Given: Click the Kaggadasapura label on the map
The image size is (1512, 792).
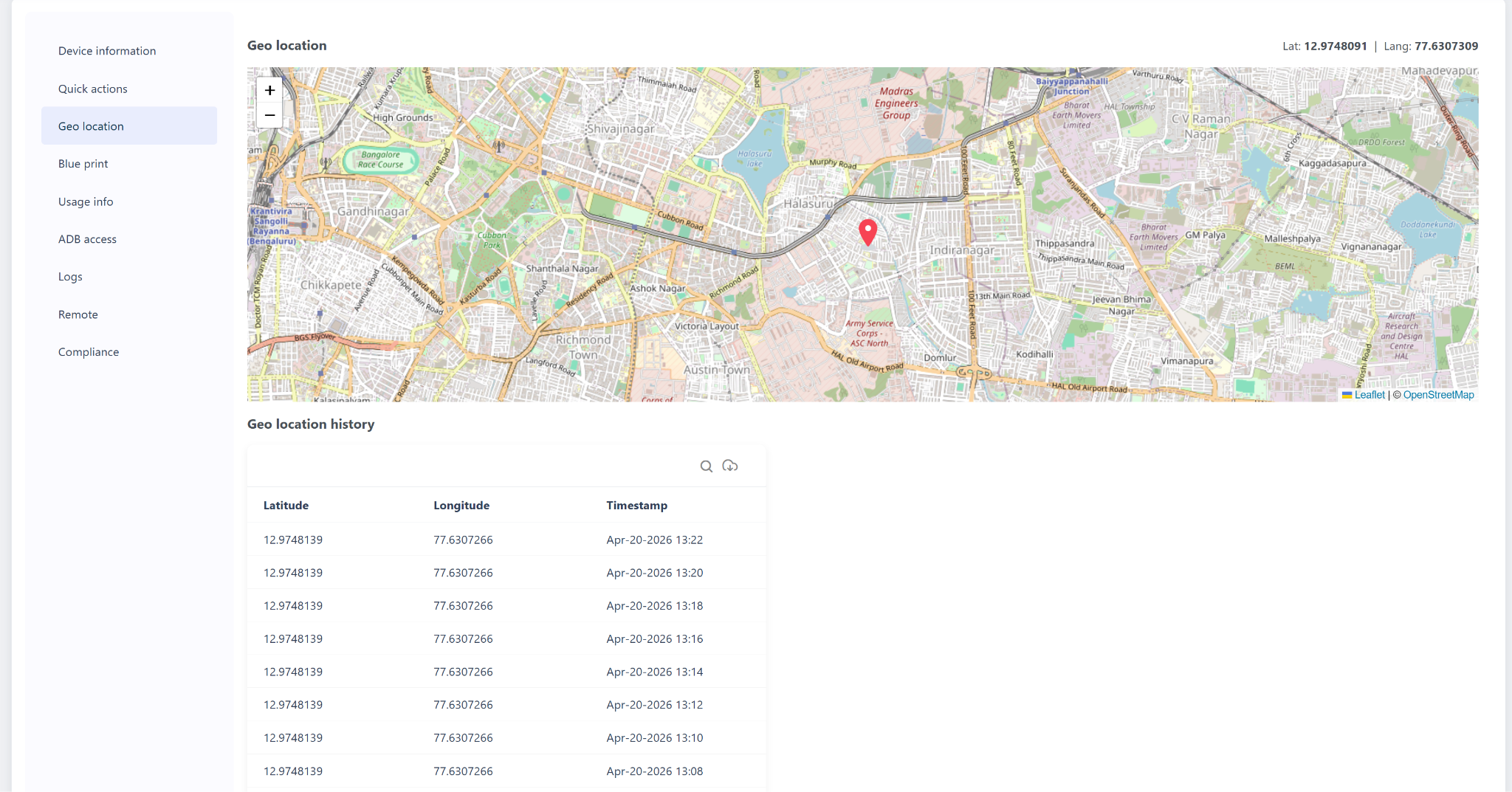Looking at the screenshot, I should click(1333, 163).
